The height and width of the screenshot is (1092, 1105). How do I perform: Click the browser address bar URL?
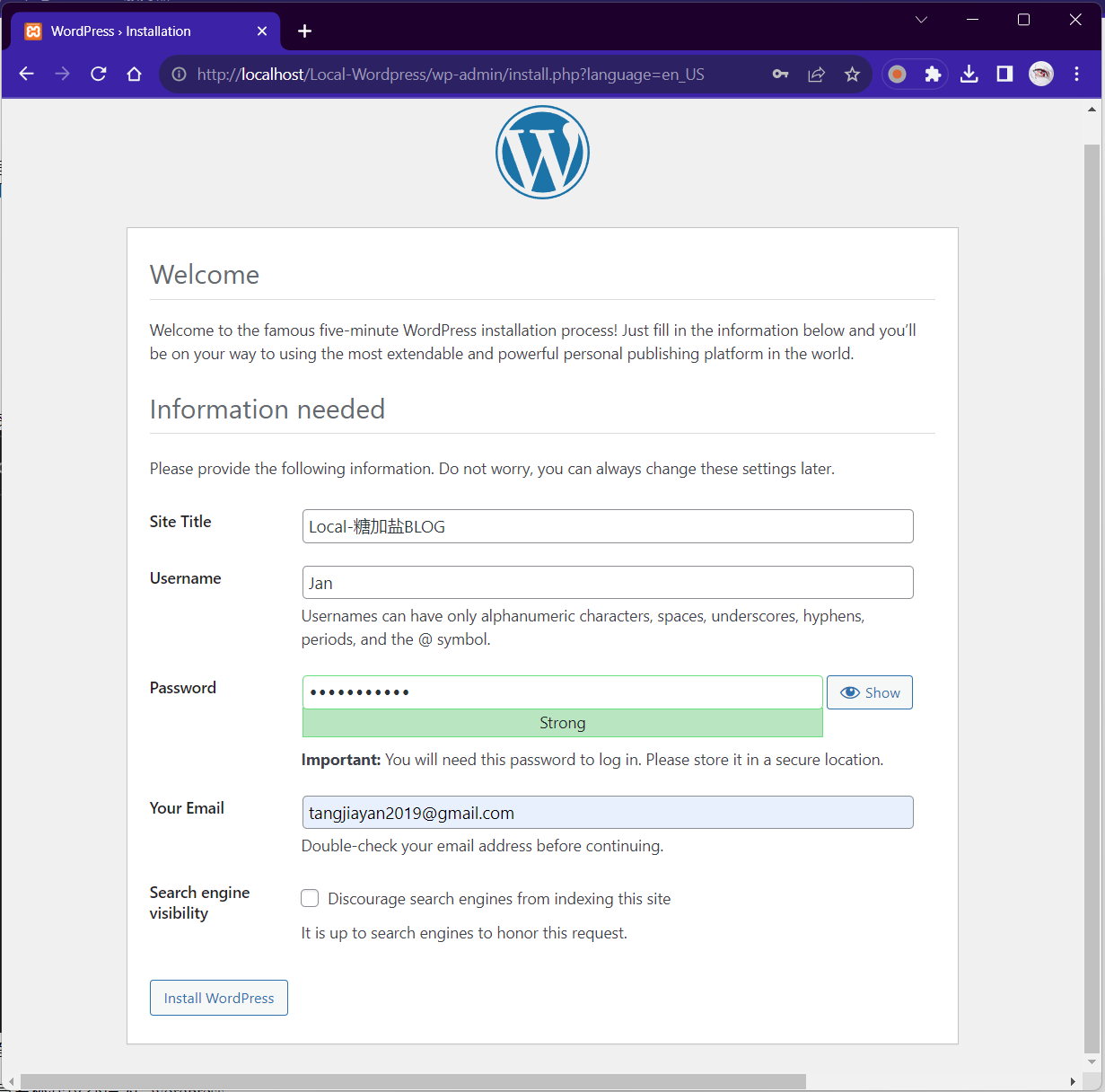pos(451,75)
